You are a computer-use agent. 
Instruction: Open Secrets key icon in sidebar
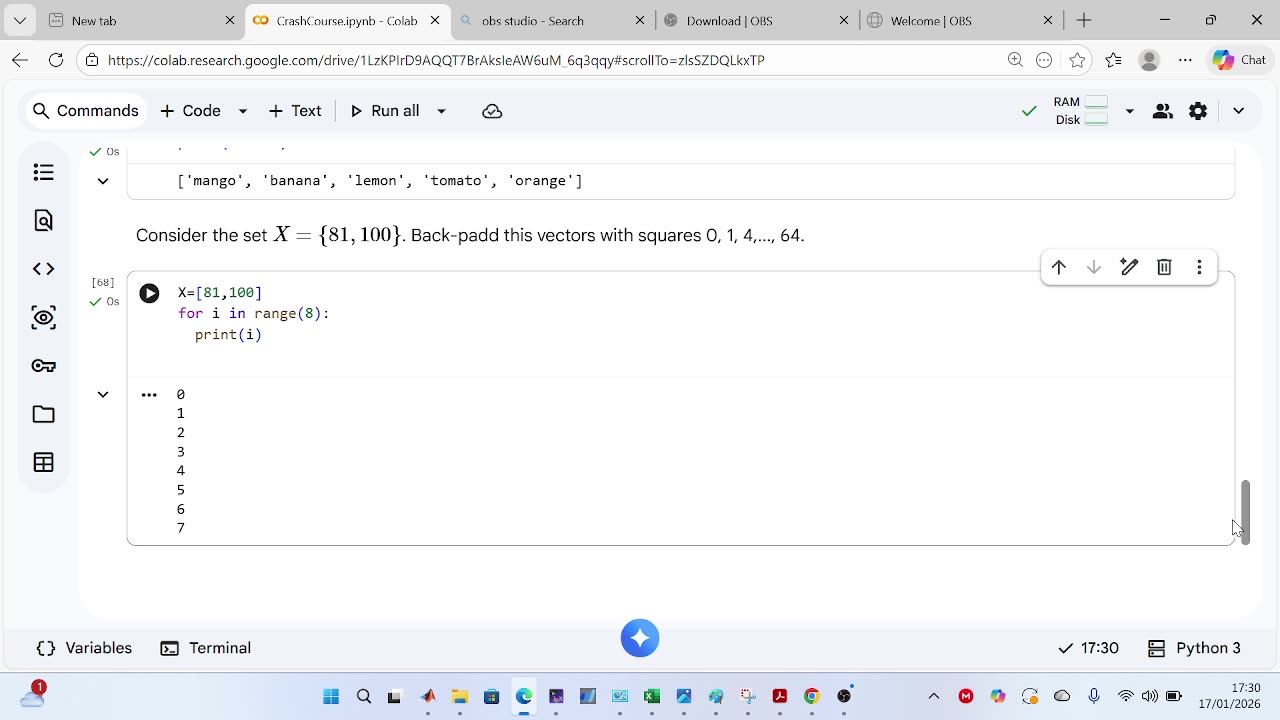click(43, 366)
